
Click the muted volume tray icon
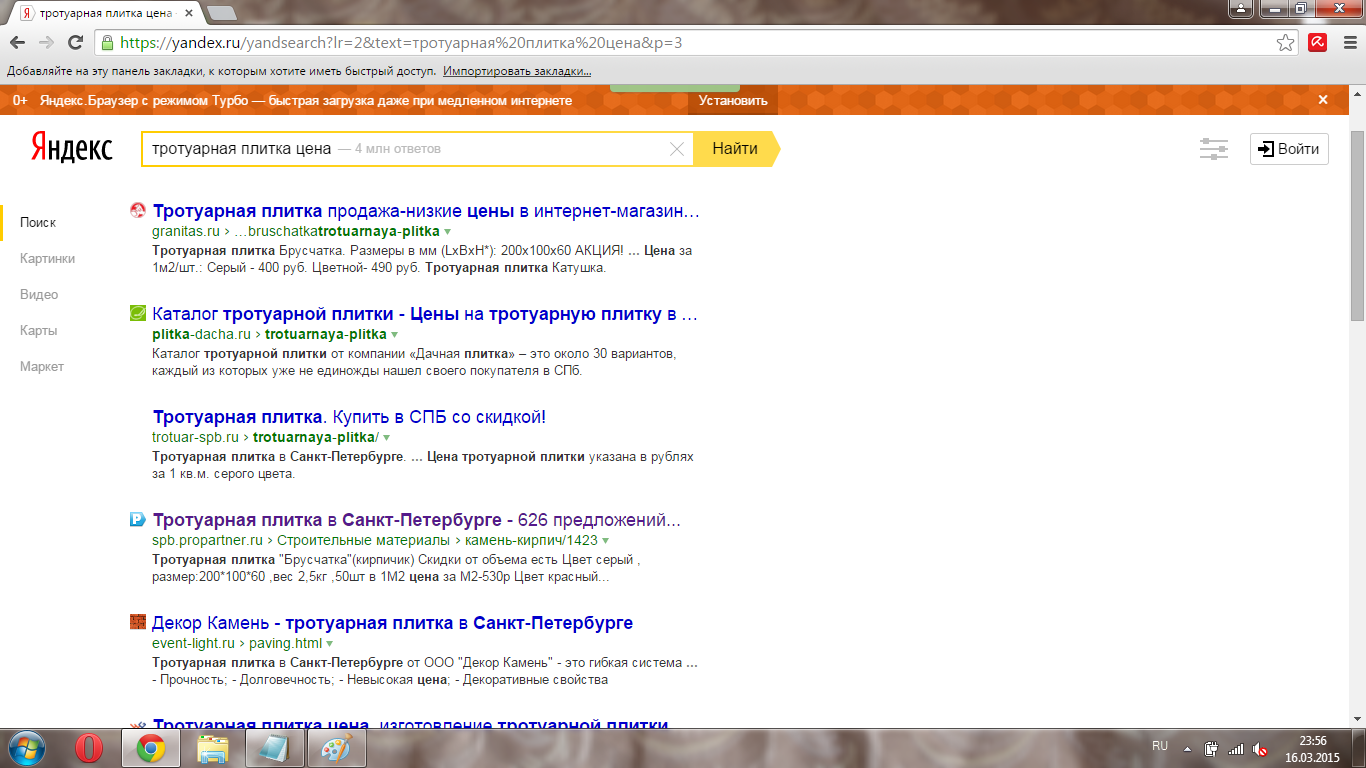[1261, 749]
